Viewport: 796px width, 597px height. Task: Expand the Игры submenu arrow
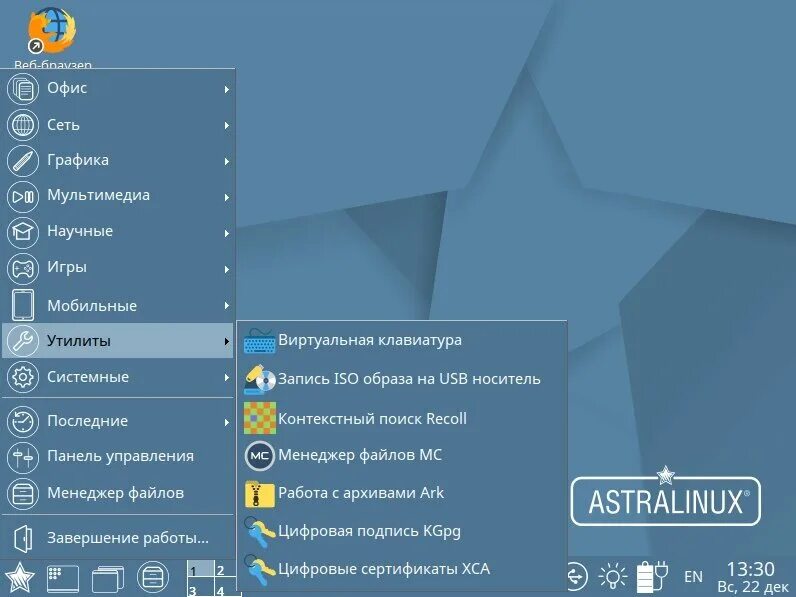click(x=227, y=269)
